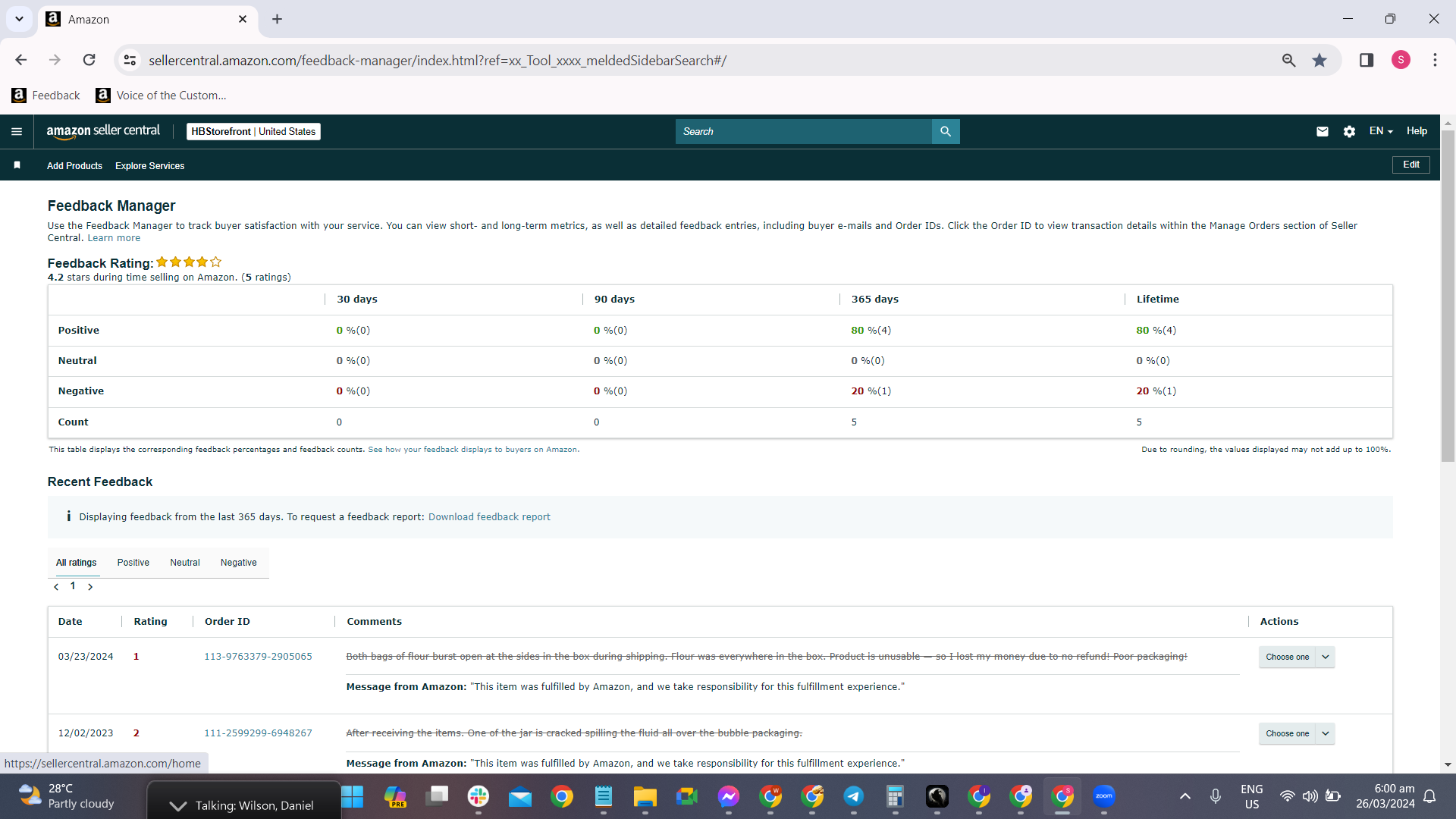Click the Edit button in the navigation bar

[1411, 165]
